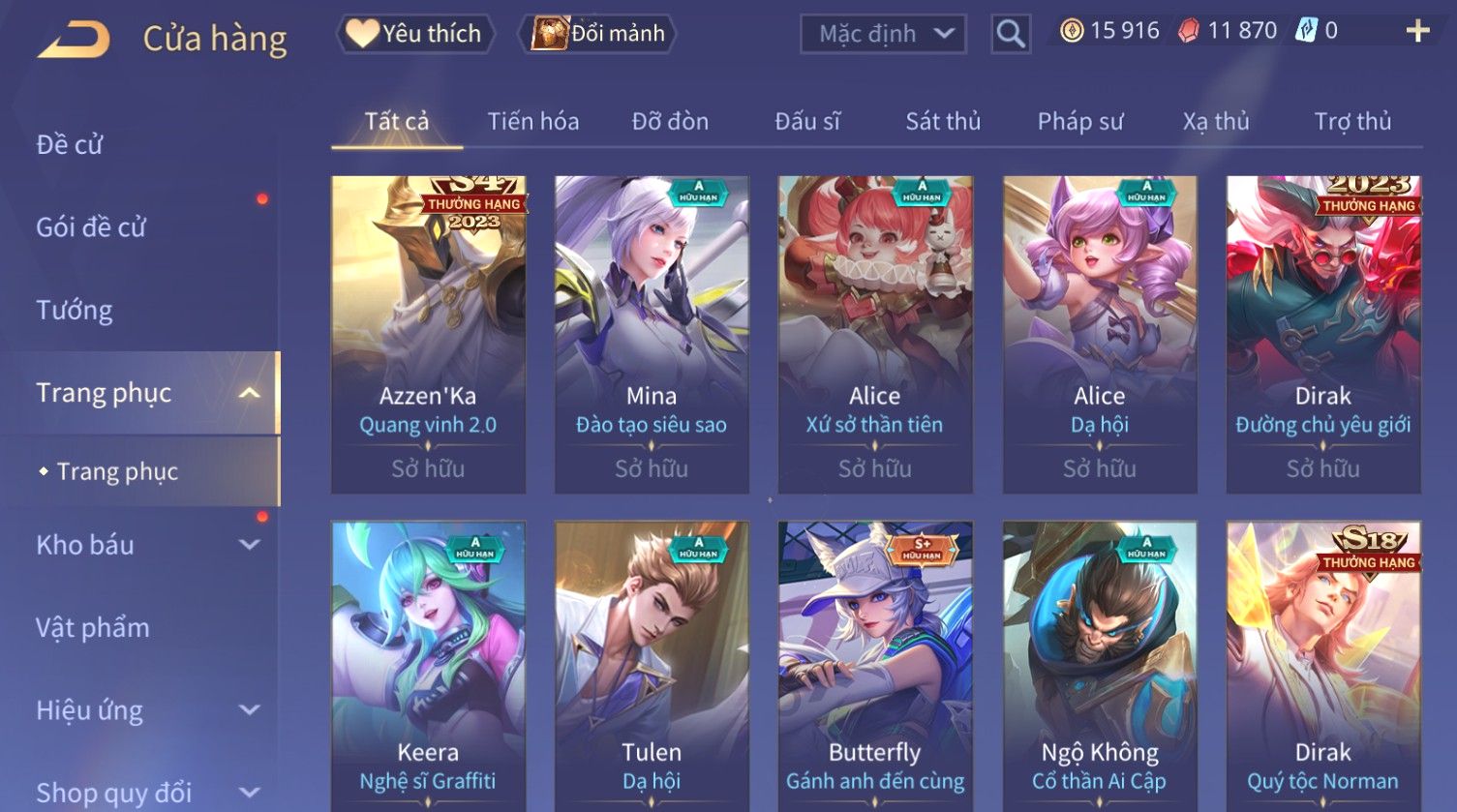1457x812 pixels.
Task: View the Mina Đào tạo siêu sao skin
Action: coord(652,335)
